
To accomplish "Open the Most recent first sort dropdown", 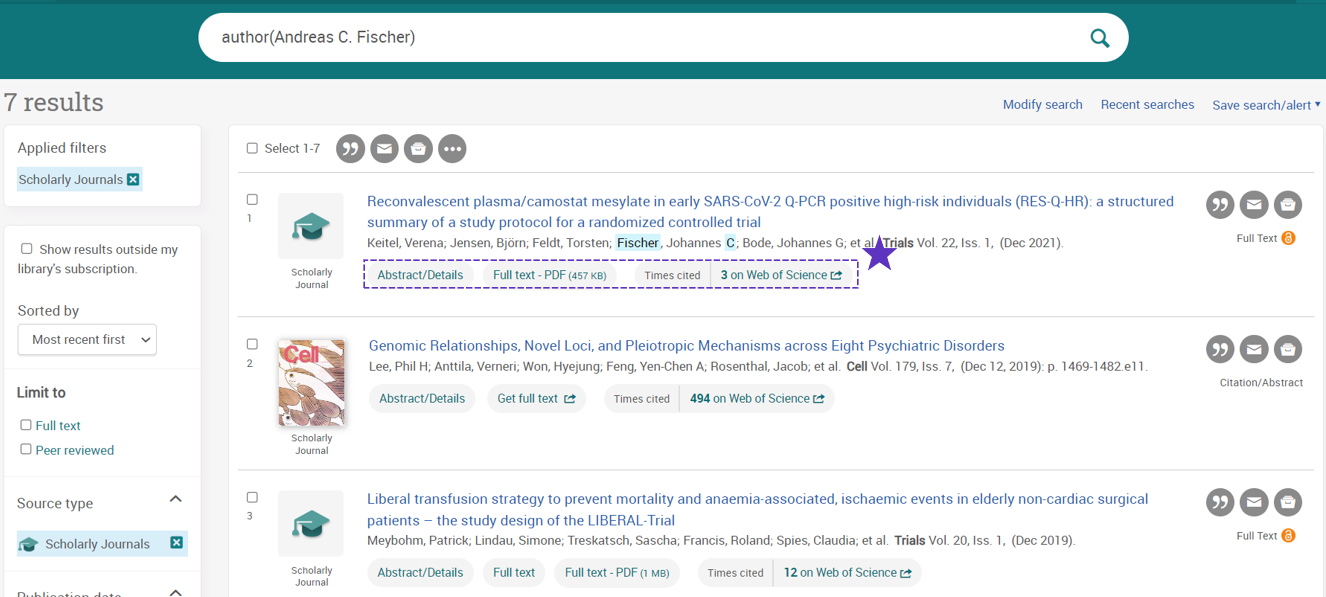I will (x=87, y=340).
